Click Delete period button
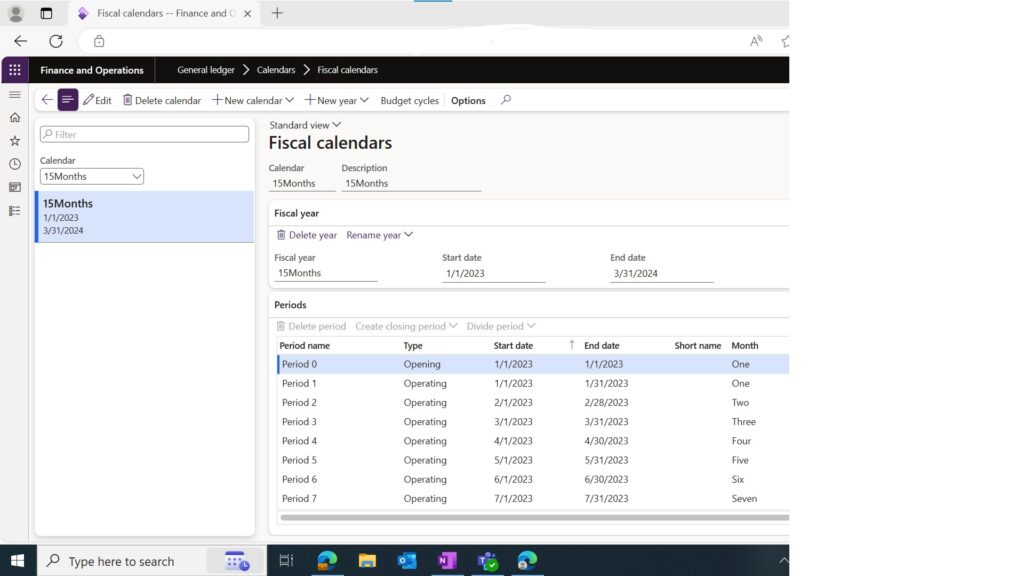This screenshot has width=1024, height=576. coord(311,326)
